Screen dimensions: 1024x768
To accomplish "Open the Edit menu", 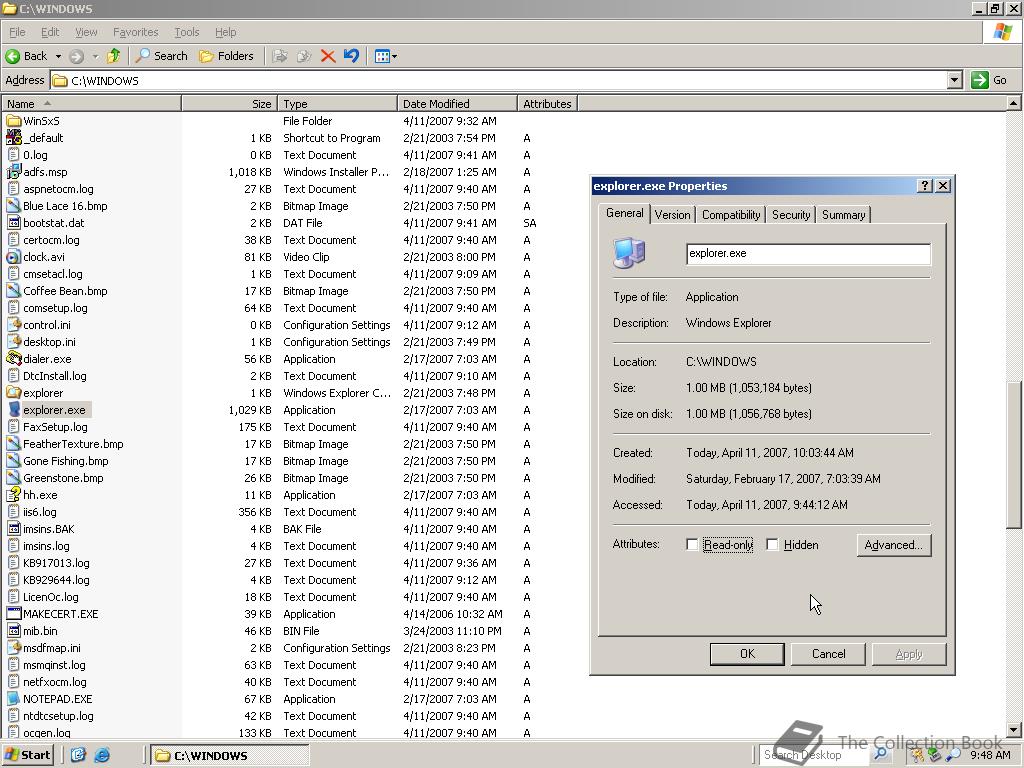I will pos(50,32).
